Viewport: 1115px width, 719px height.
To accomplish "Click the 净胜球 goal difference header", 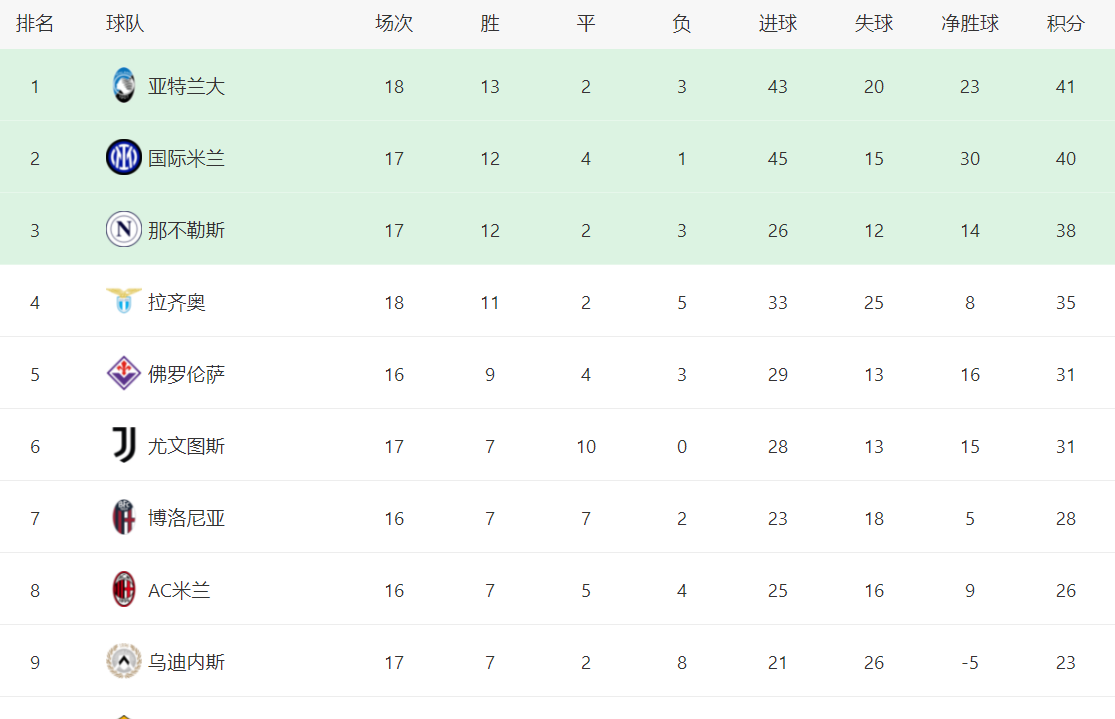I will [969, 24].
